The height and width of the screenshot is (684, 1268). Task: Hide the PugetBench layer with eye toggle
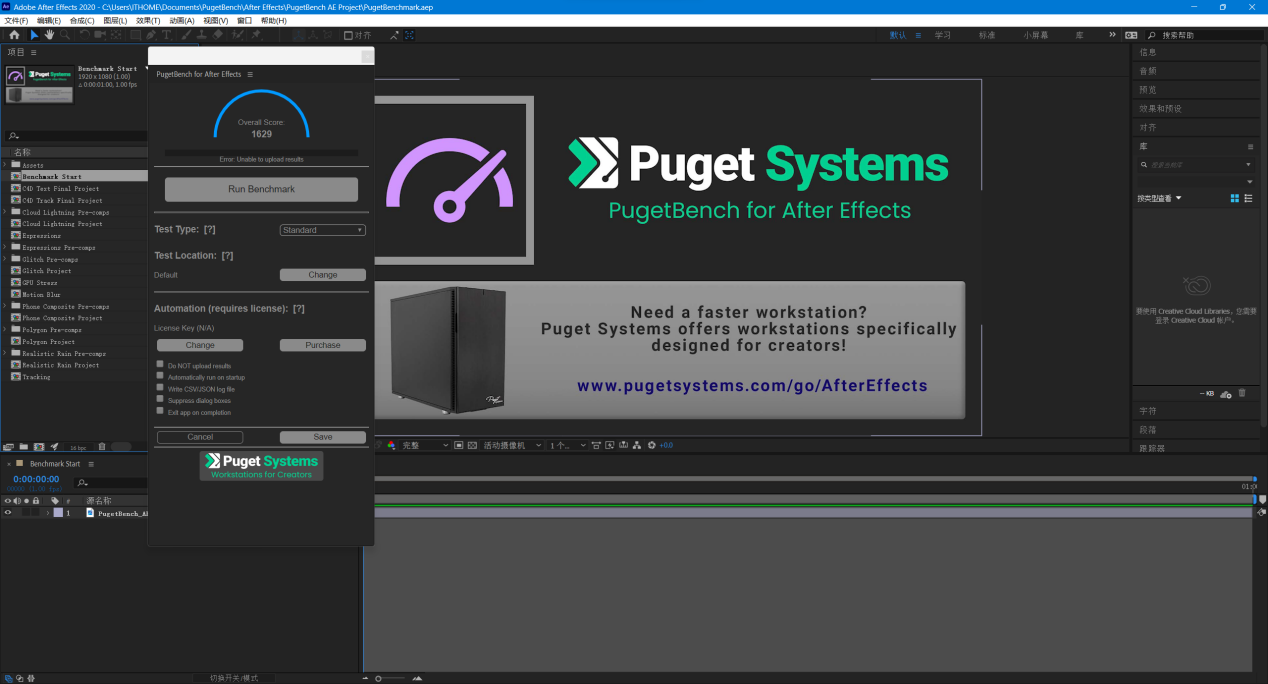click(8, 513)
